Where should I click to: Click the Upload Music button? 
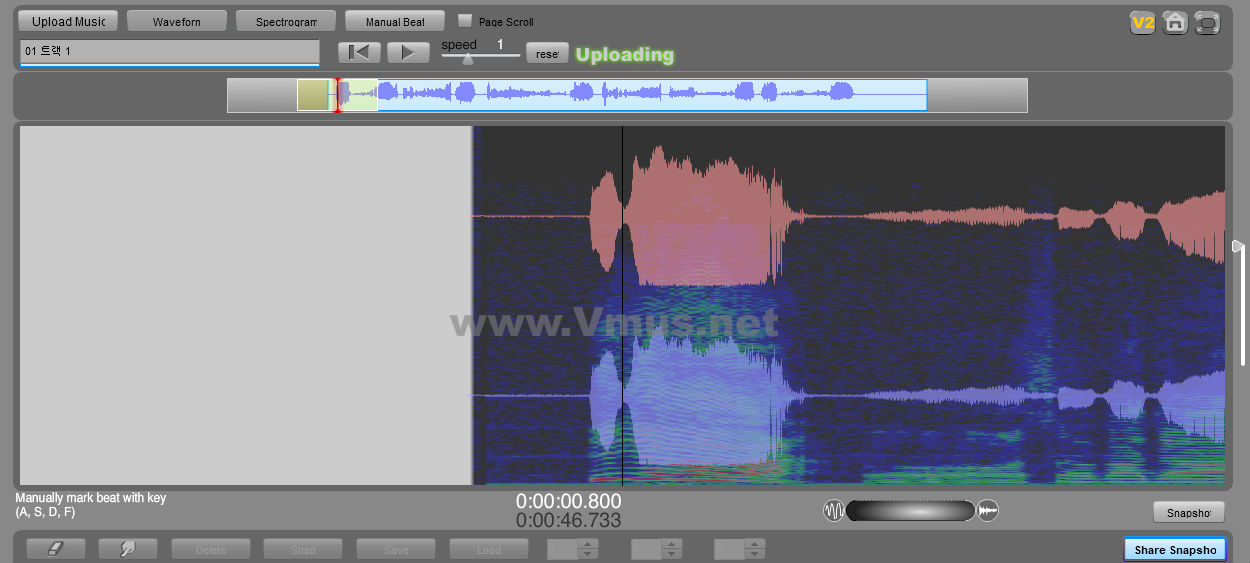[69, 21]
